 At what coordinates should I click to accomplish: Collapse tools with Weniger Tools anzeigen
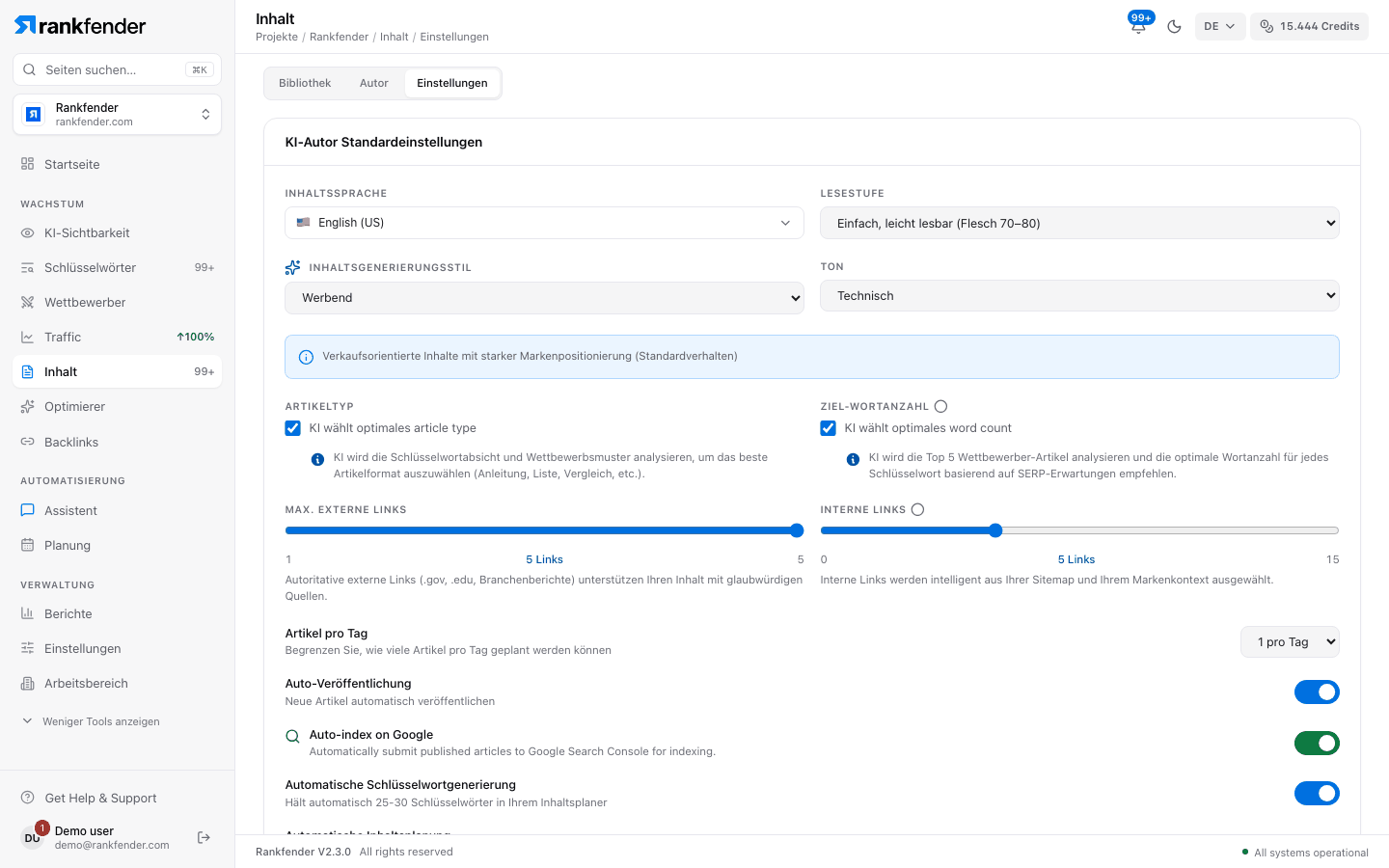coord(91,721)
